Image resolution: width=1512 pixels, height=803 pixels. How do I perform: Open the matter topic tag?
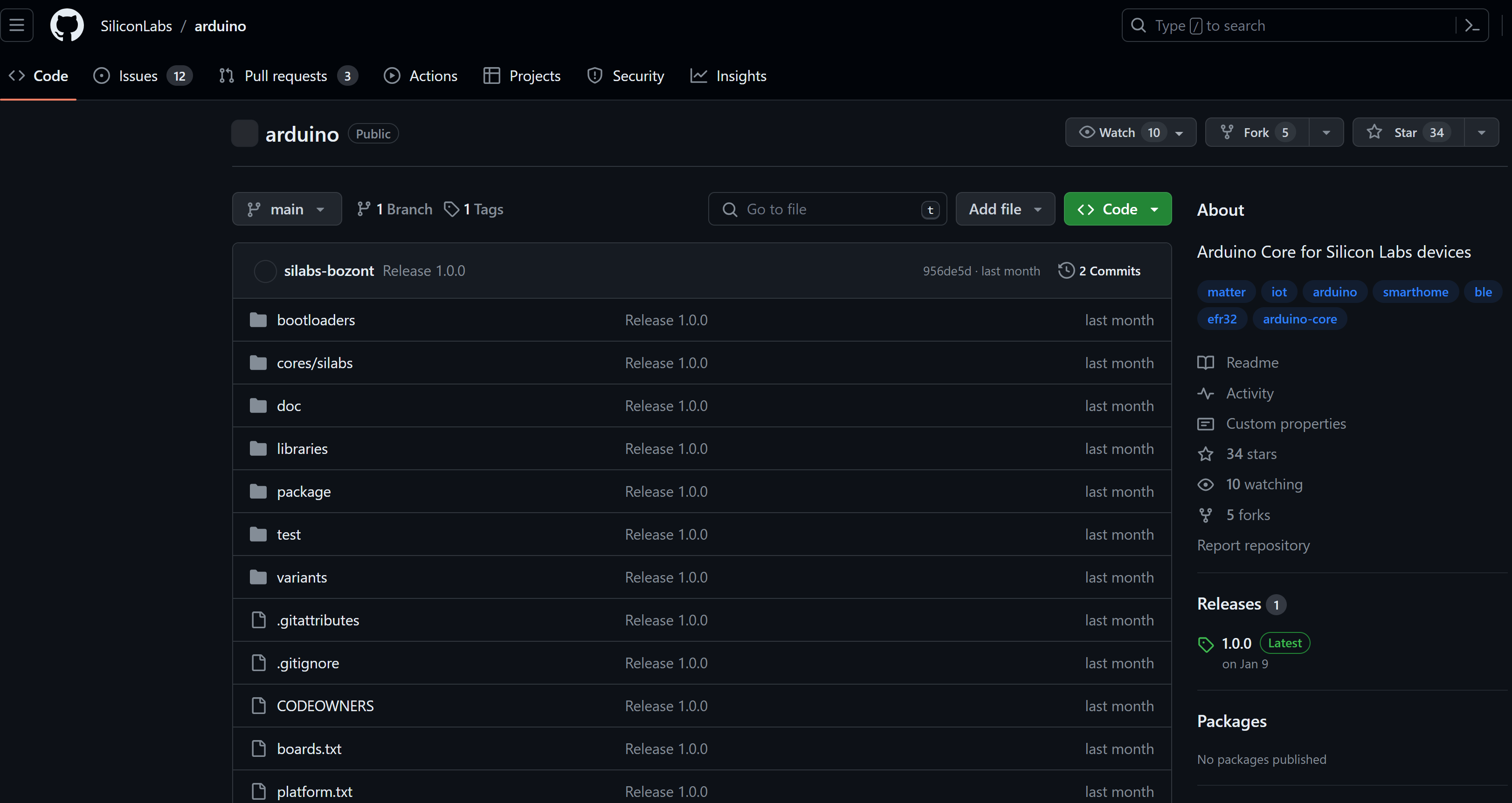(x=1226, y=292)
